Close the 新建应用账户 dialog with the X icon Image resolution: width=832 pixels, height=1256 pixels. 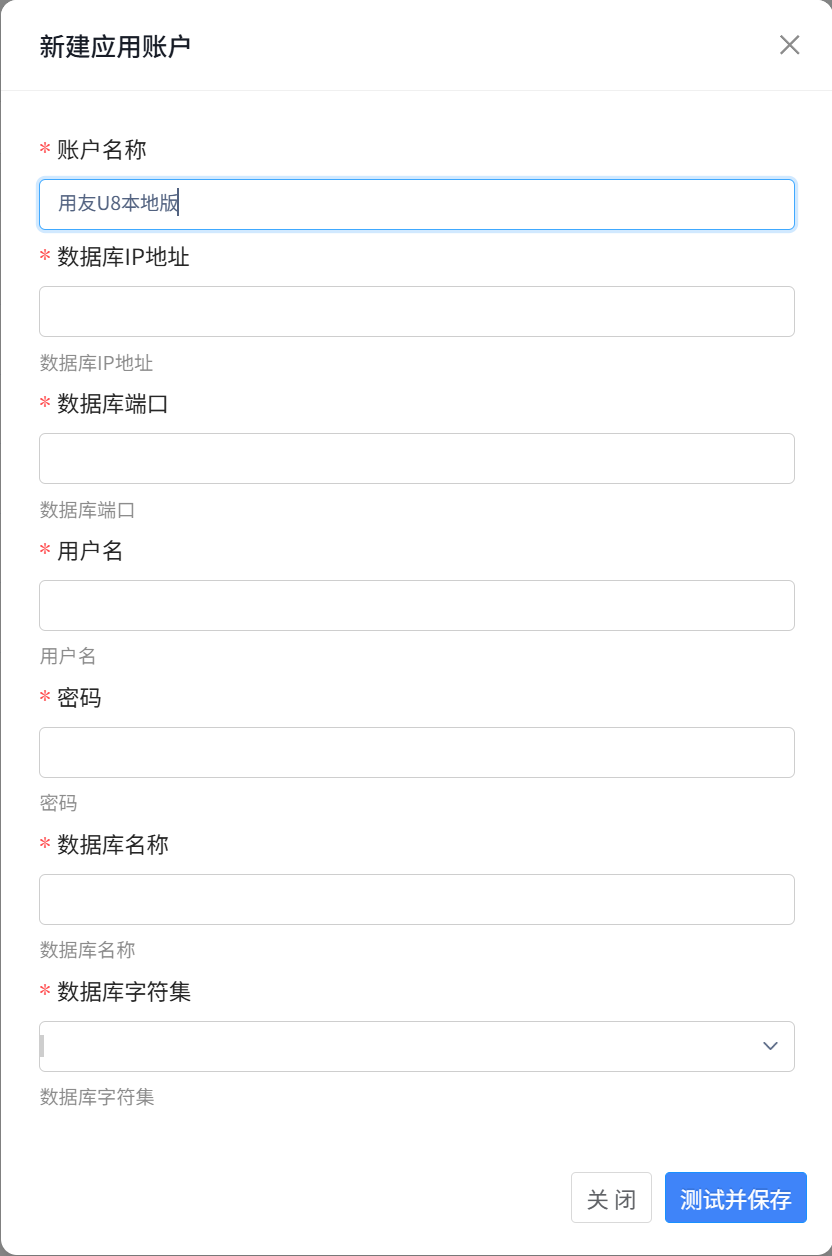pyautogui.click(x=790, y=45)
